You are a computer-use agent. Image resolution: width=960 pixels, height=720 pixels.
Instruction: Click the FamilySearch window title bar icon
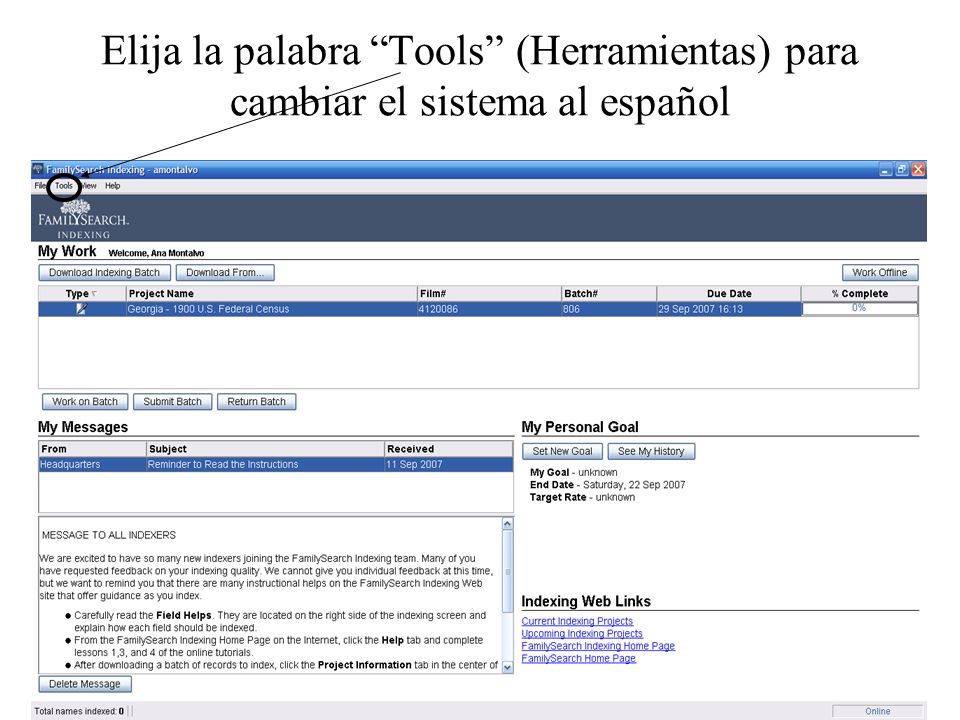pos(39,169)
